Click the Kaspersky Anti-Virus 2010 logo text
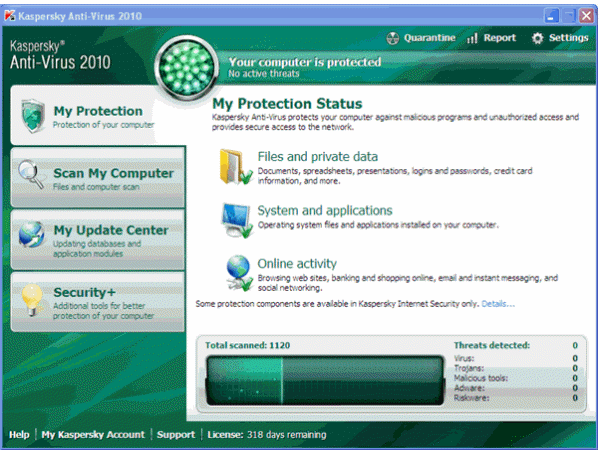 click(x=60, y=55)
